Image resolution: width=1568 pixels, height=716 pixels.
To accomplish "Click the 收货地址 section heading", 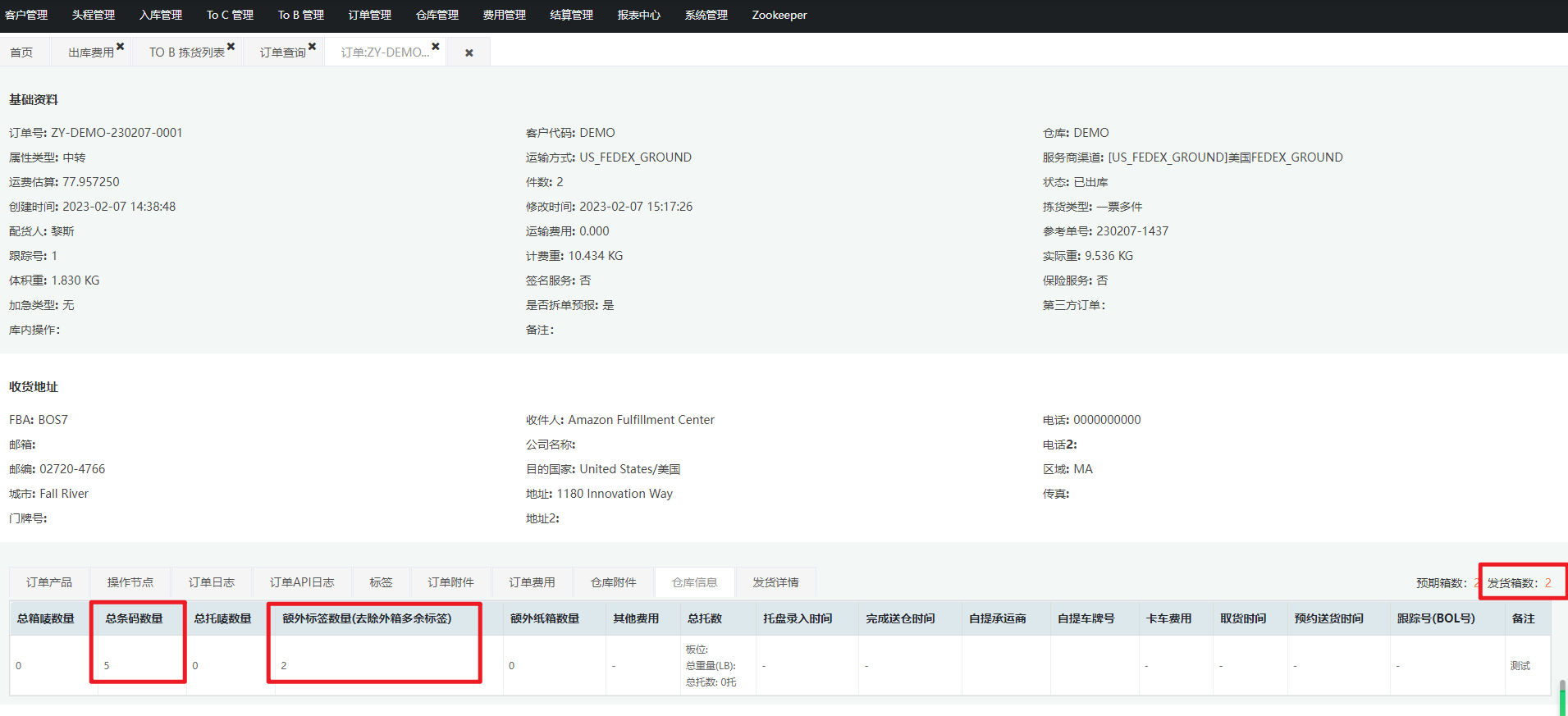I will click(34, 387).
